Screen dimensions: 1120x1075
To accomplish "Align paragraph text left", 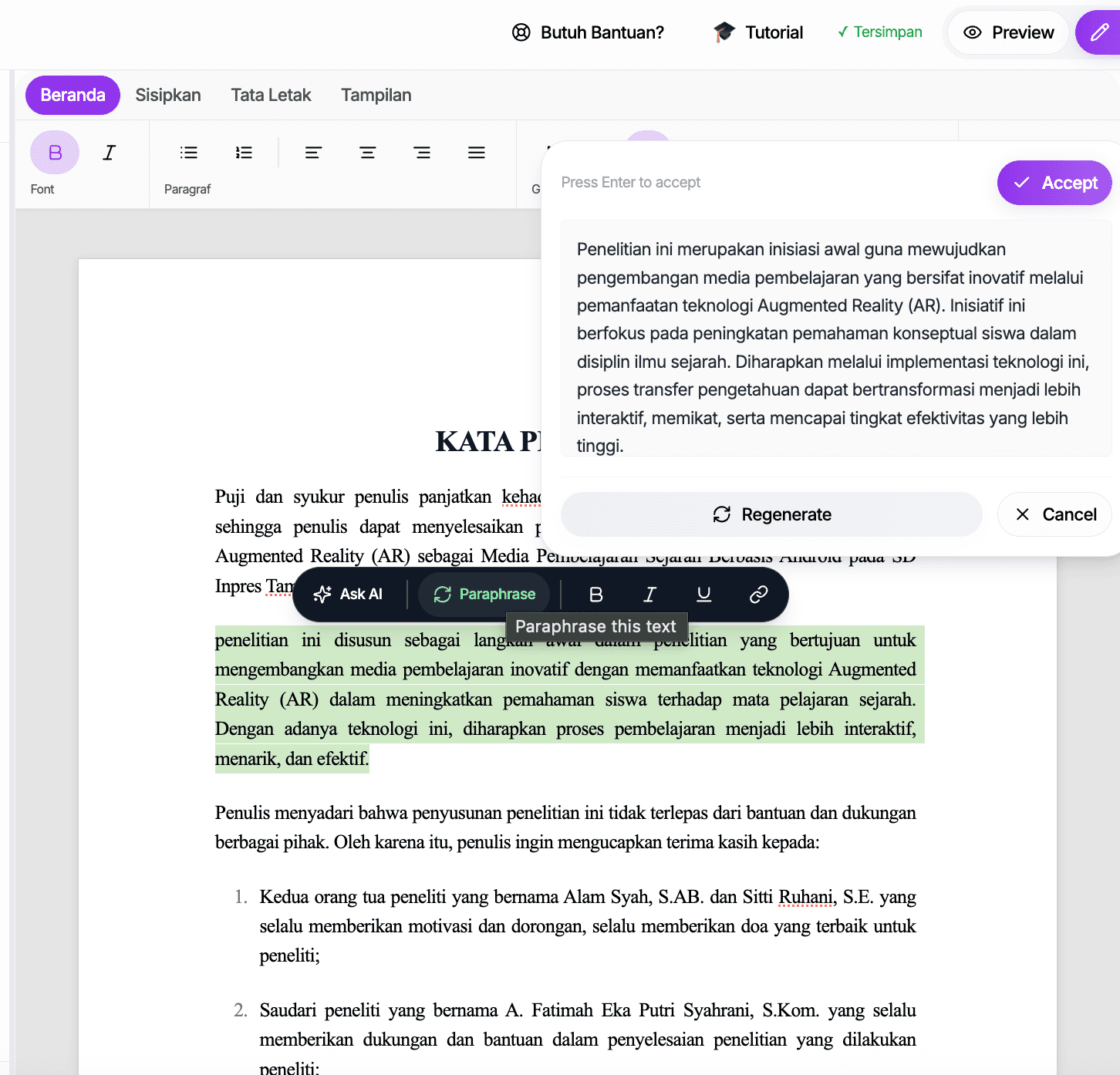I will [313, 153].
